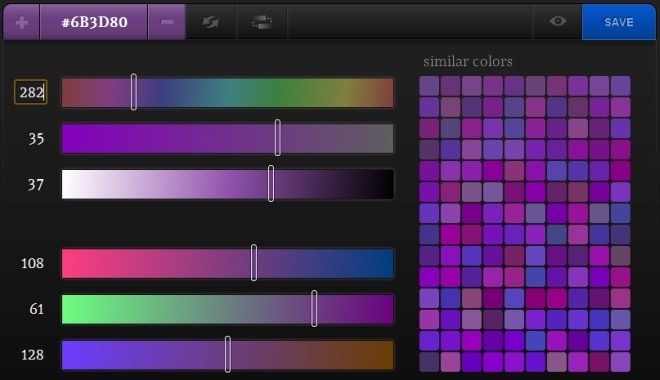This screenshot has height=380, width=660.
Task: Click the plus icon to add color
Action: pyautogui.click(x=21, y=22)
